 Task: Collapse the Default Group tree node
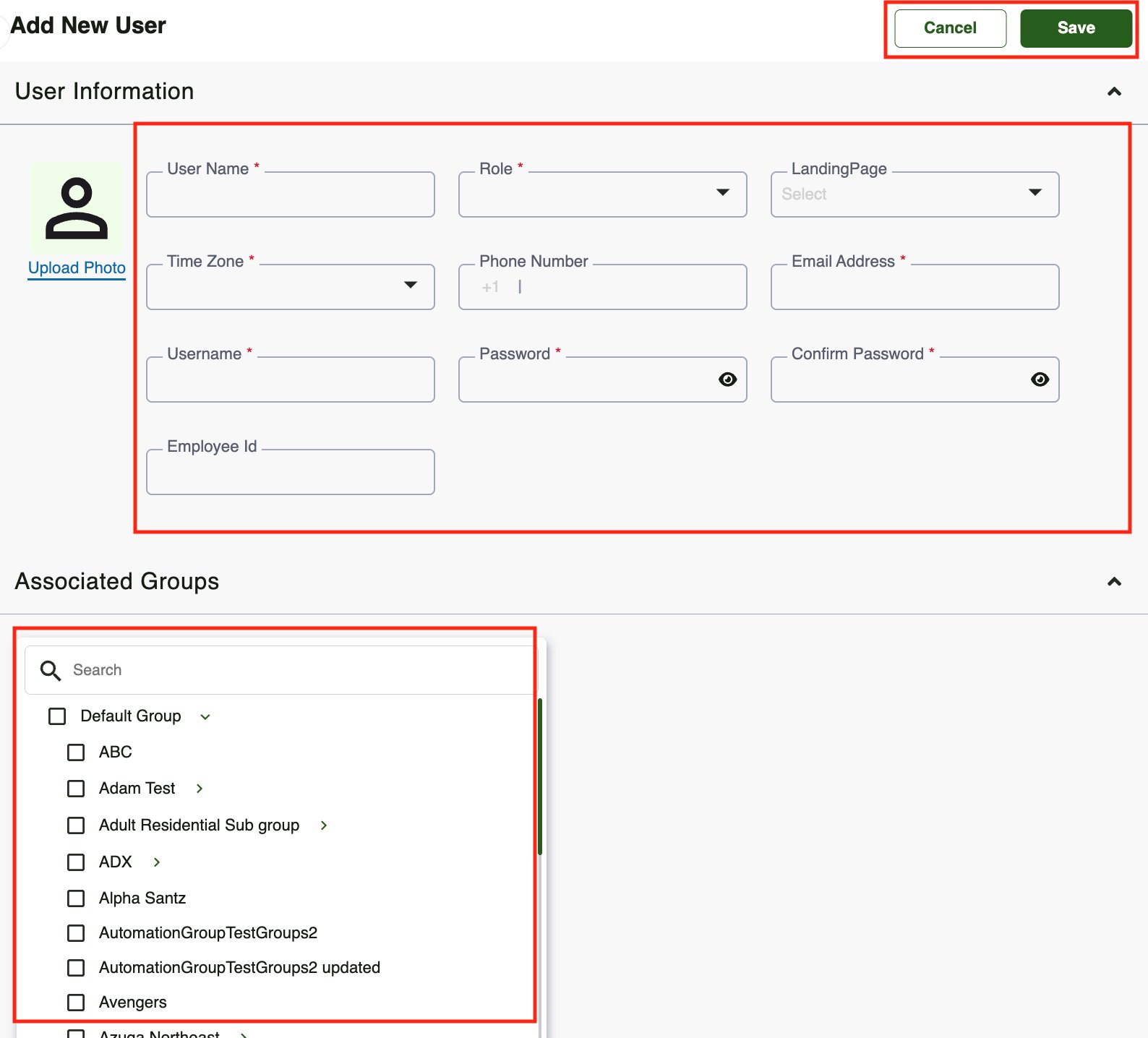coord(205,717)
